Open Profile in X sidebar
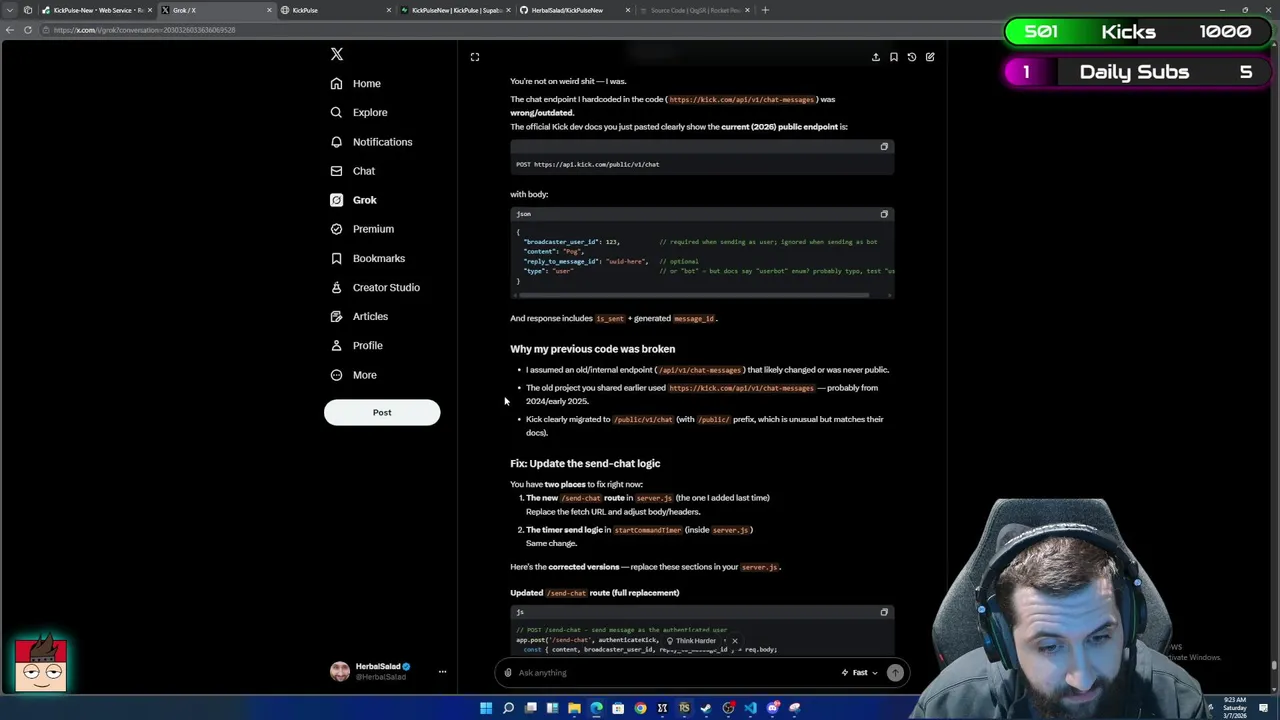This screenshot has width=1280, height=720. (357, 345)
